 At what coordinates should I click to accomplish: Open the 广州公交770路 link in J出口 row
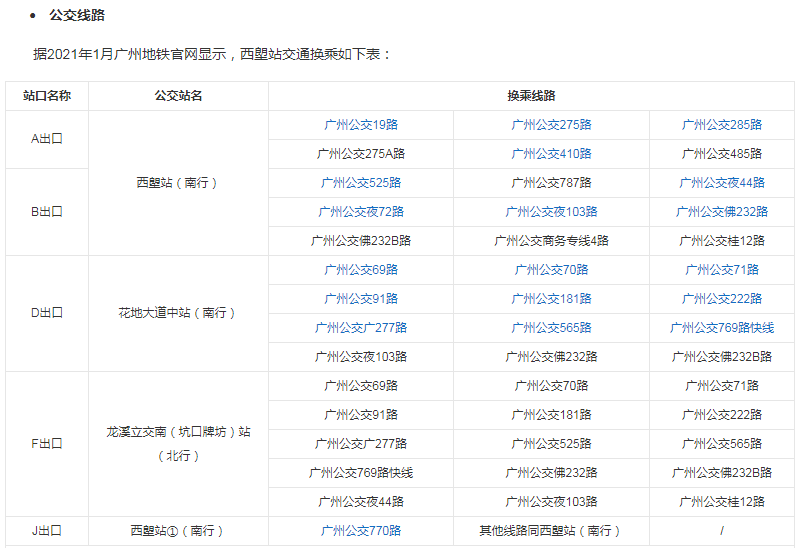(360, 531)
